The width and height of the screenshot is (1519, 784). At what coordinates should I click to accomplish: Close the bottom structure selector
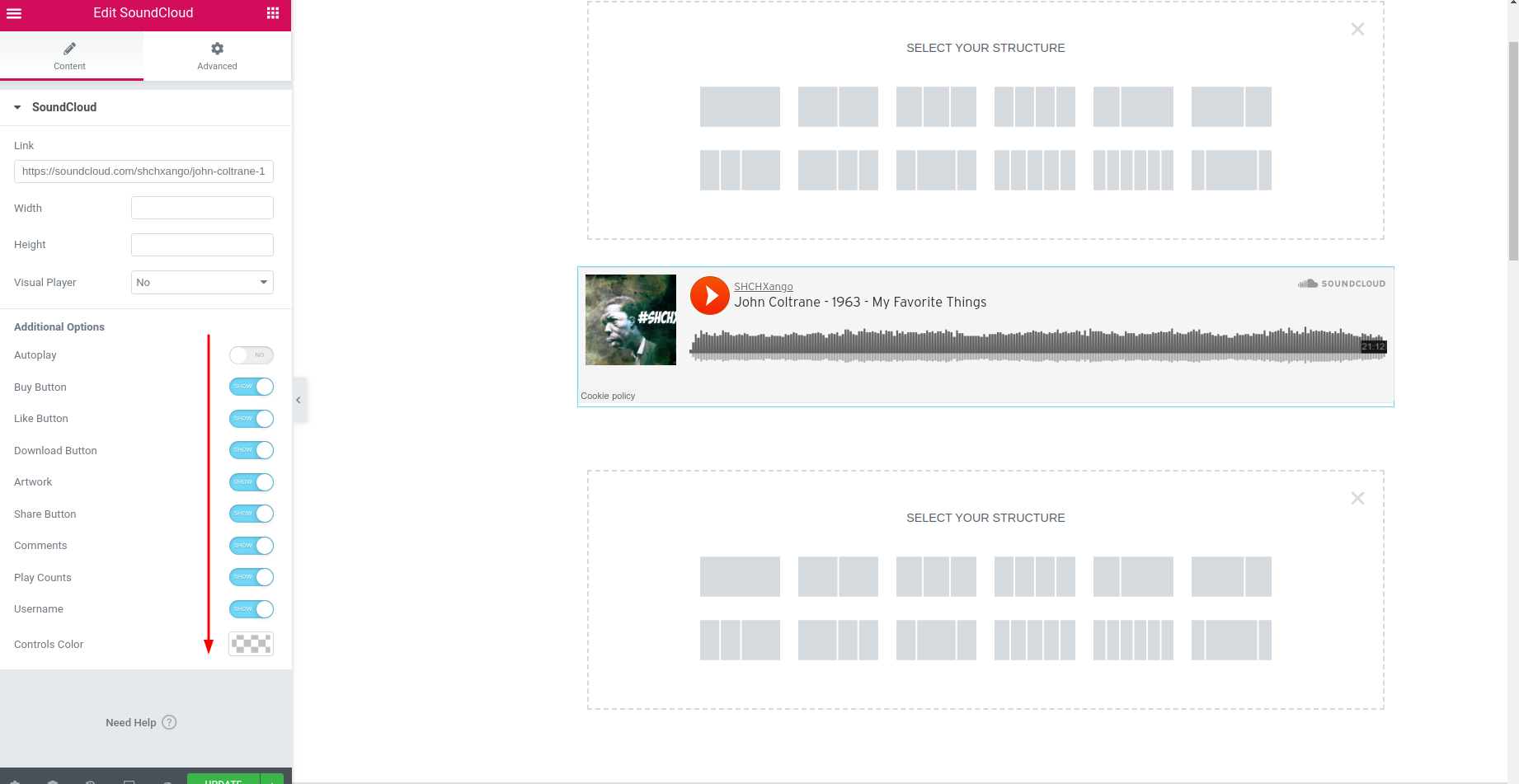[1357, 499]
